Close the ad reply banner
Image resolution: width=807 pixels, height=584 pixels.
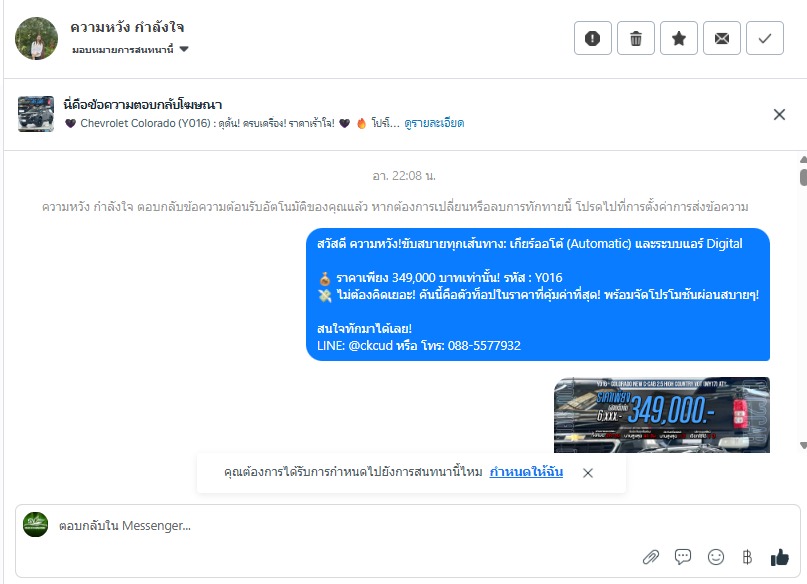point(779,114)
